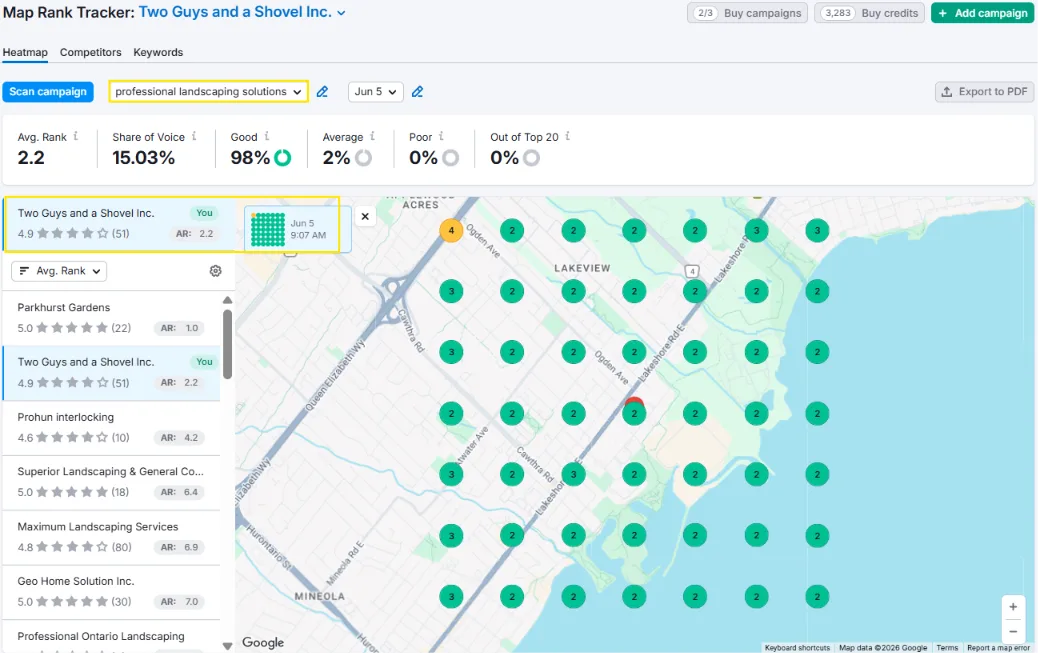The width and height of the screenshot is (1038, 653).
Task: Click the red business location marker
Action: (634, 401)
